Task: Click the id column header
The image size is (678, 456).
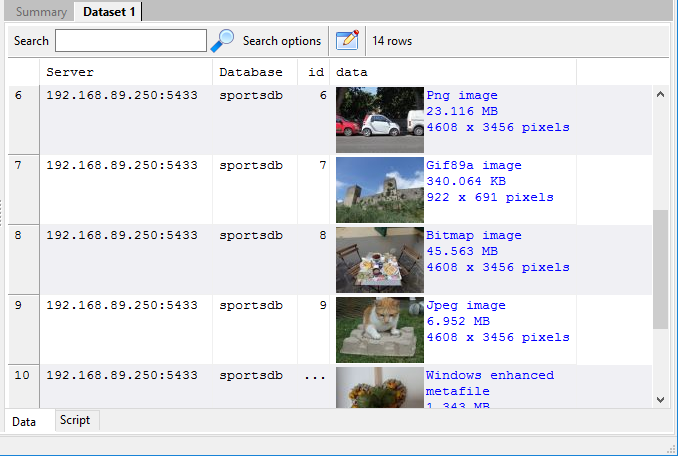Action: click(x=316, y=73)
